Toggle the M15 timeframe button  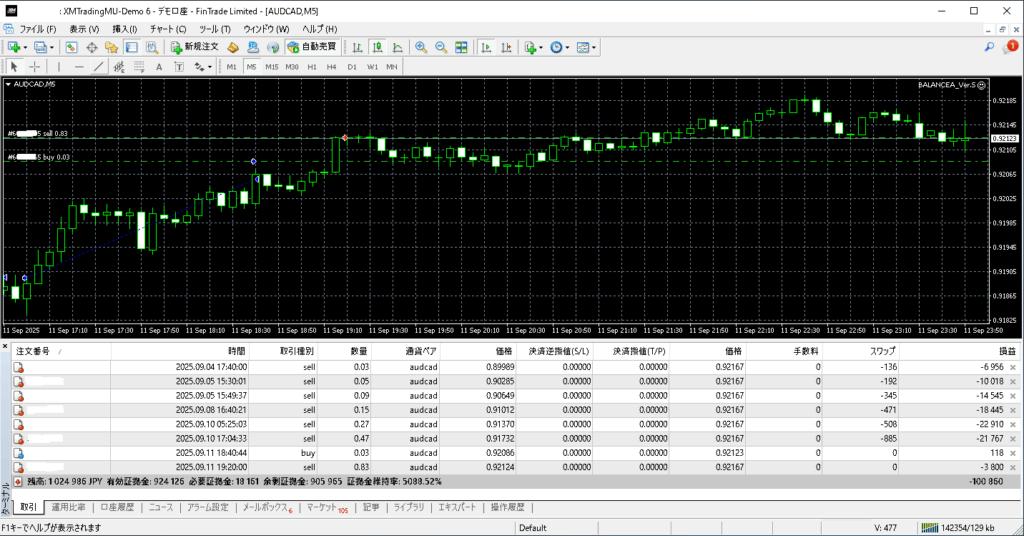point(271,66)
